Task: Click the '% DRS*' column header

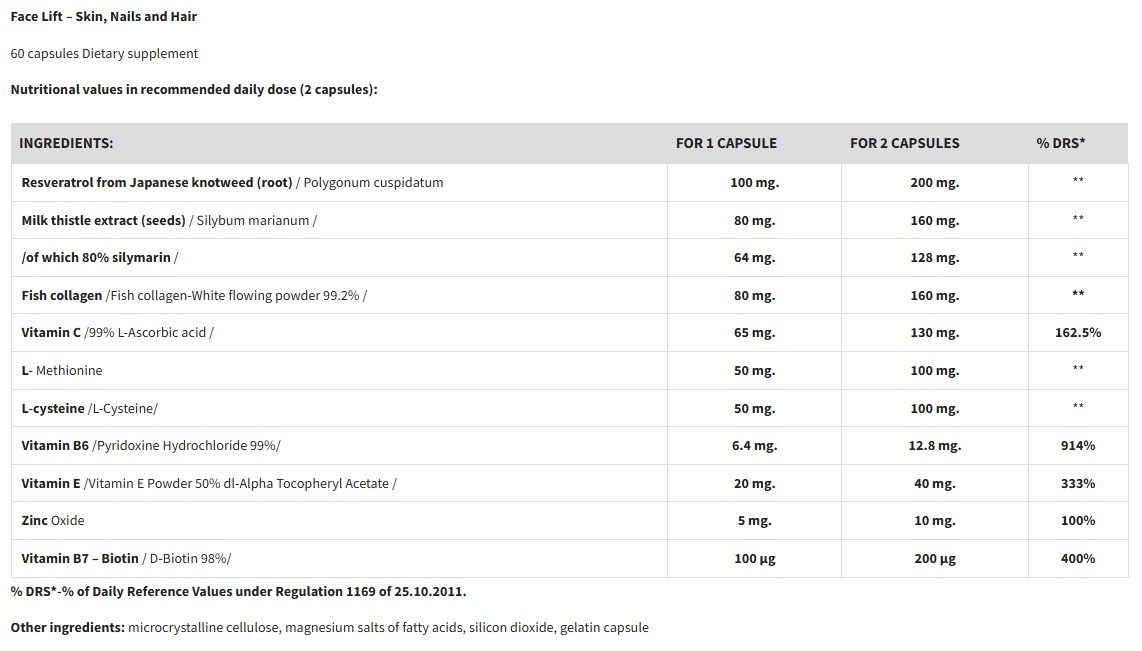Action: (x=1060, y=143)
